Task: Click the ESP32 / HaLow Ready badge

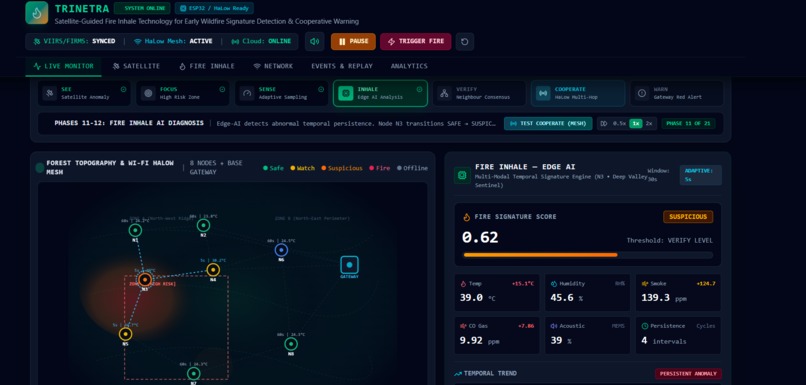Action: pyautogui.click(x=214, y=8)
